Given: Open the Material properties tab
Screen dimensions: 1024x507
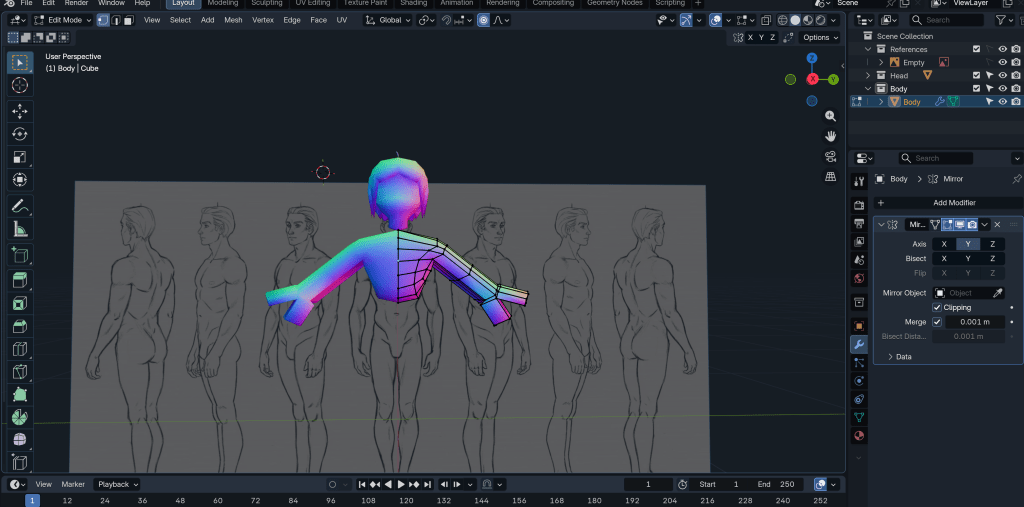Looking at the screenshot, I should 858,436.
